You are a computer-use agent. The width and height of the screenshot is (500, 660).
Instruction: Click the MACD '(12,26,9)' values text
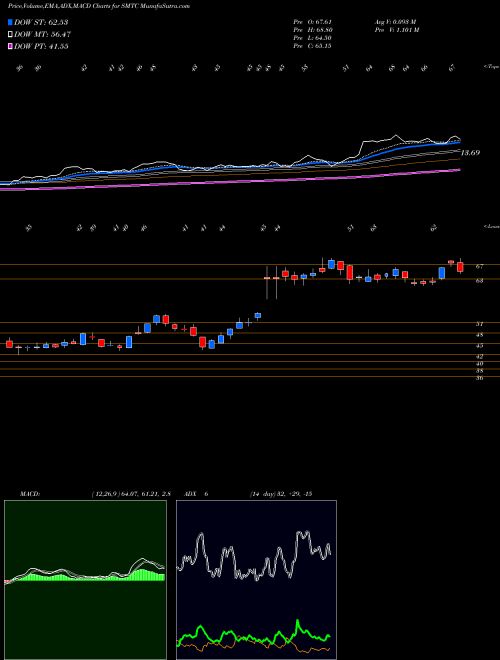(x=131, y=494)
